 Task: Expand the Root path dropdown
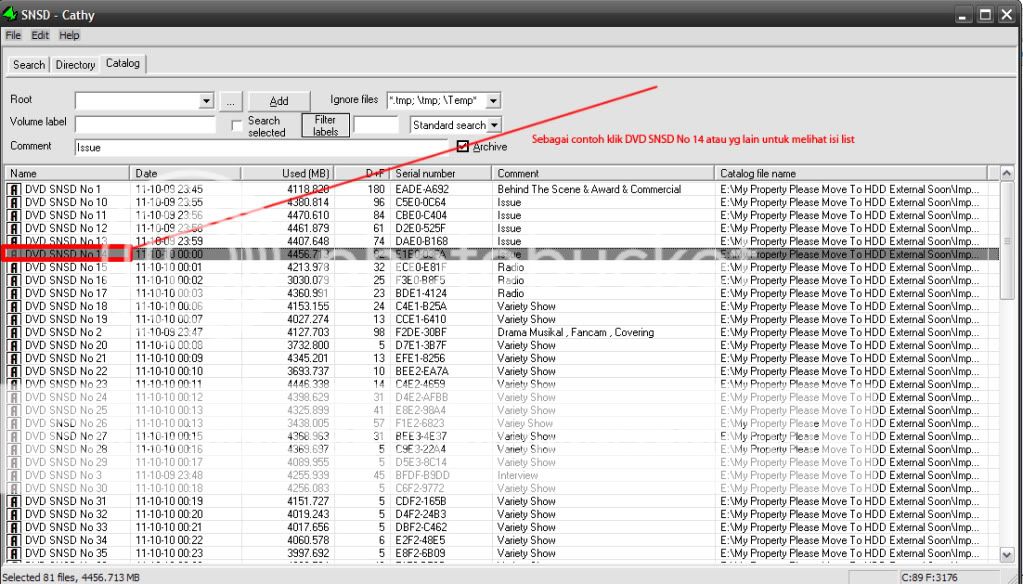(206, 101)
